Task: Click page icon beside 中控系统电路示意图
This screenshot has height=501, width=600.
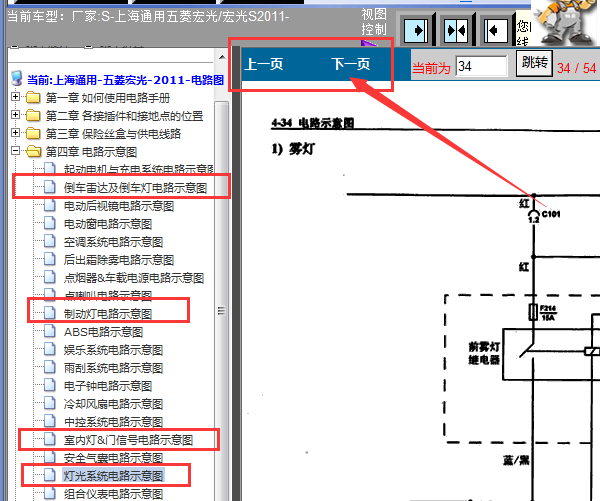Action: tap(49, 421)
